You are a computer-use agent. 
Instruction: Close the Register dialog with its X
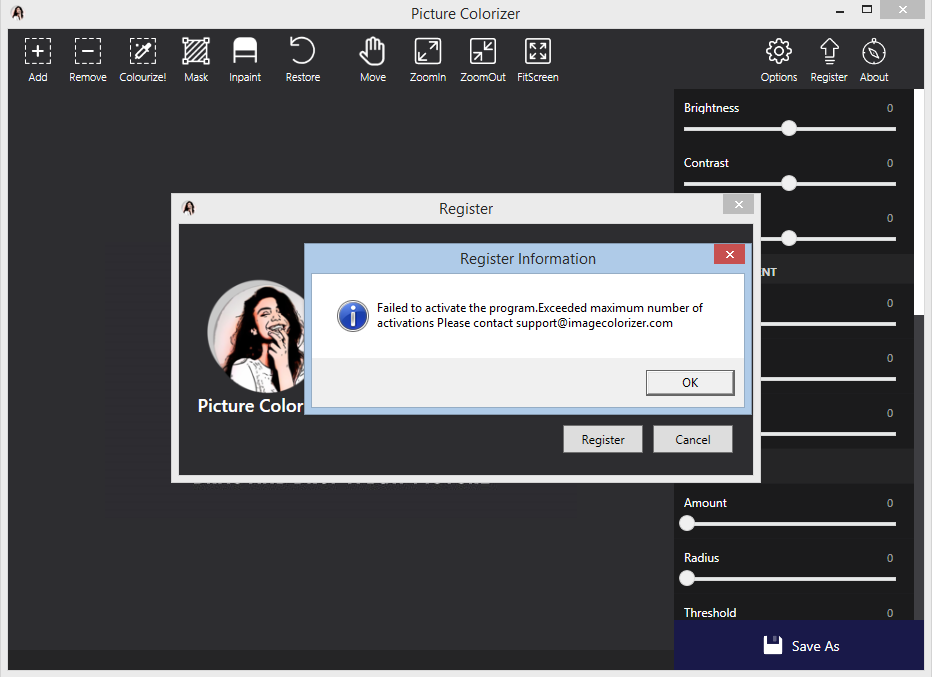pos(738,204)
